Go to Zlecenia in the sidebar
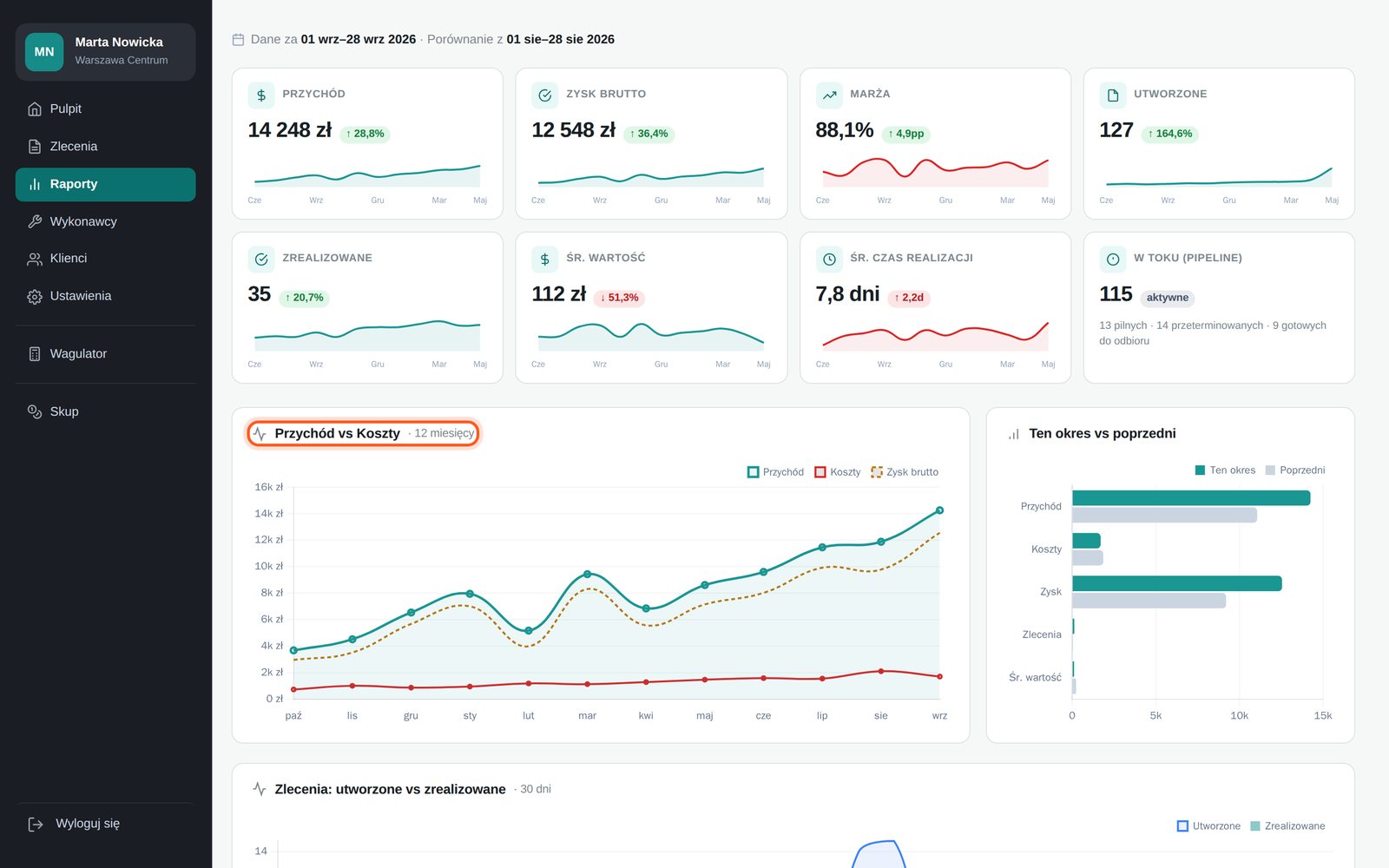Image resolution: width=1389 pixels, height=868 pixels. [106, 147]
